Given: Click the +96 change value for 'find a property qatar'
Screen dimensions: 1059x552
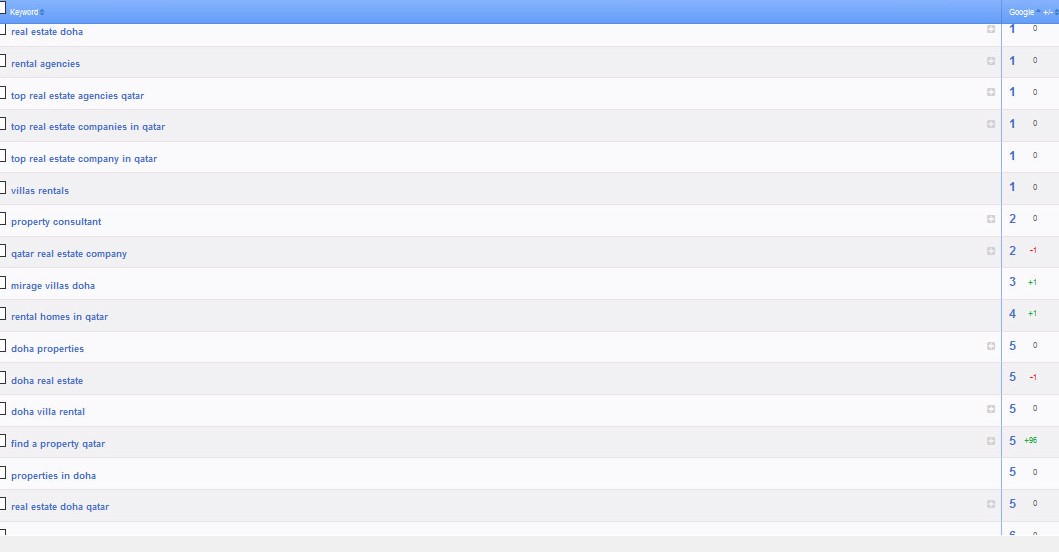Looking at the screenshot, I should (1030, 441).
